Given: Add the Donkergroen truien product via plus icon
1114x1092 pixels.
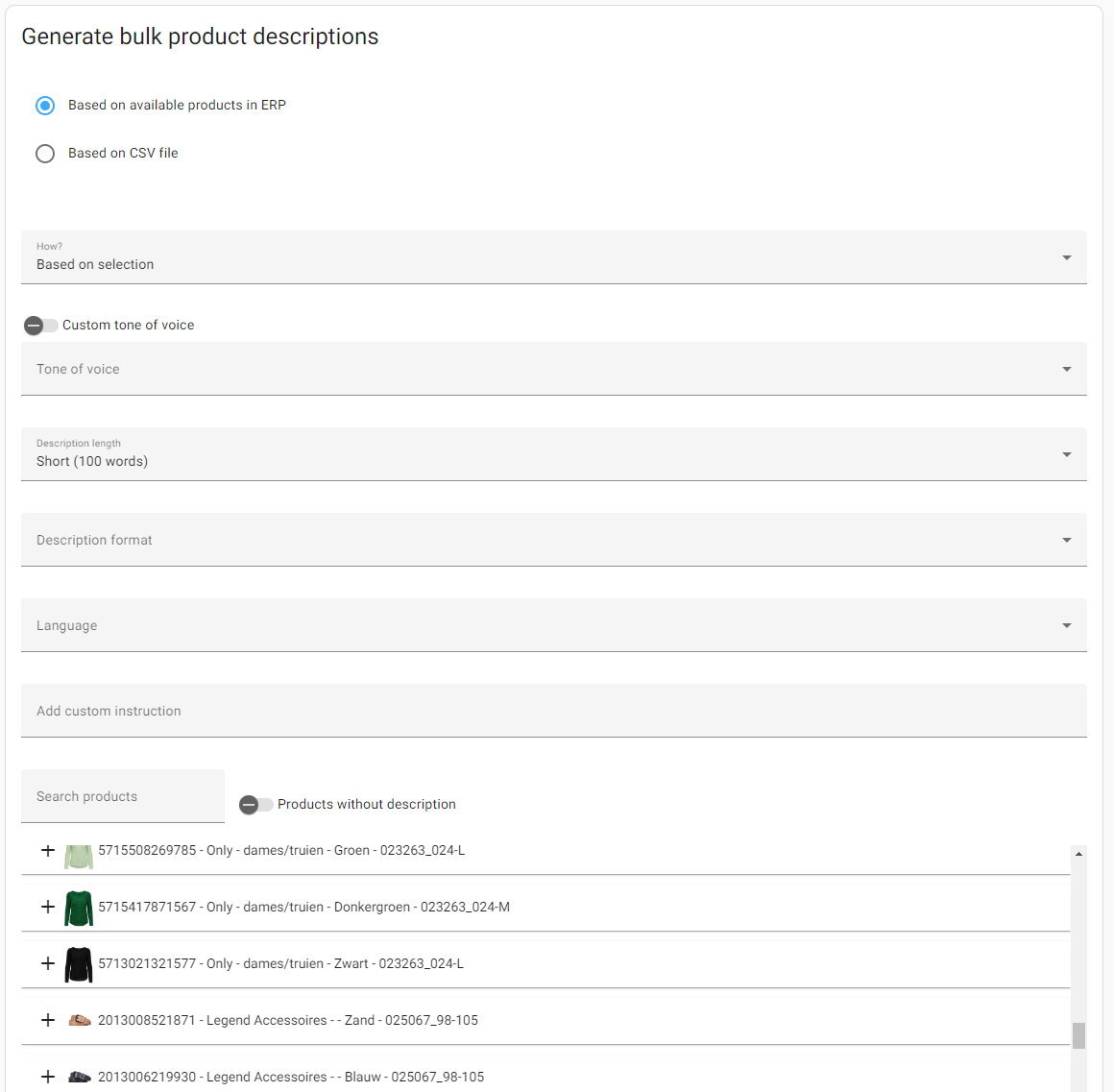Looking at the screenshot, I should (48, 907).
